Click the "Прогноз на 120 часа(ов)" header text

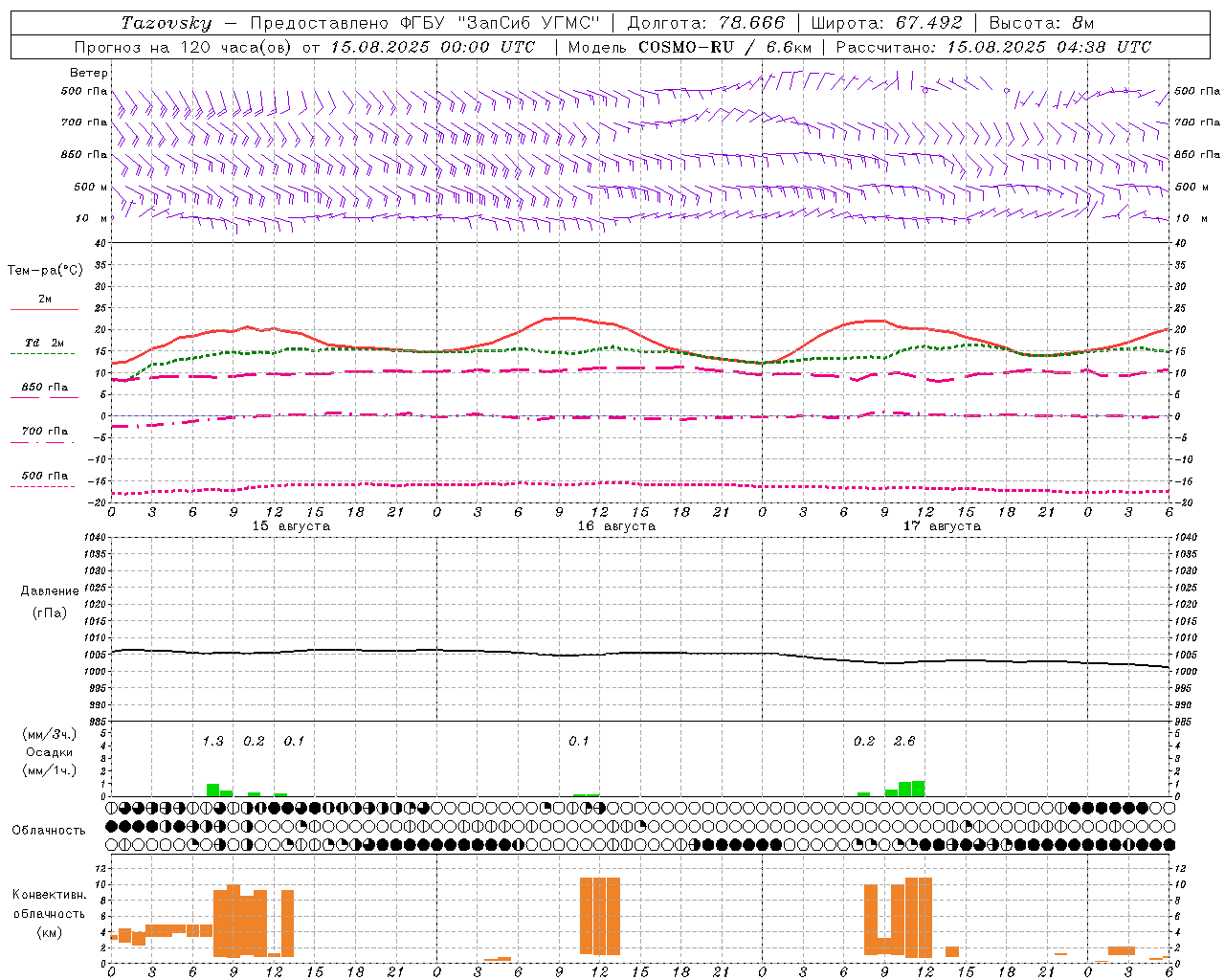[x=185, y=47]
